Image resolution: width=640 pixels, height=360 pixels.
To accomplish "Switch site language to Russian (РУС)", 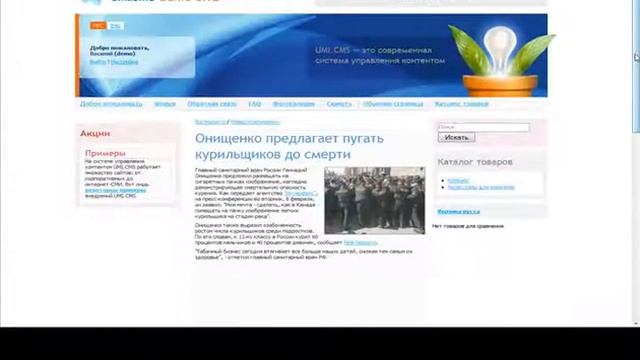I will tap(98, 26).
